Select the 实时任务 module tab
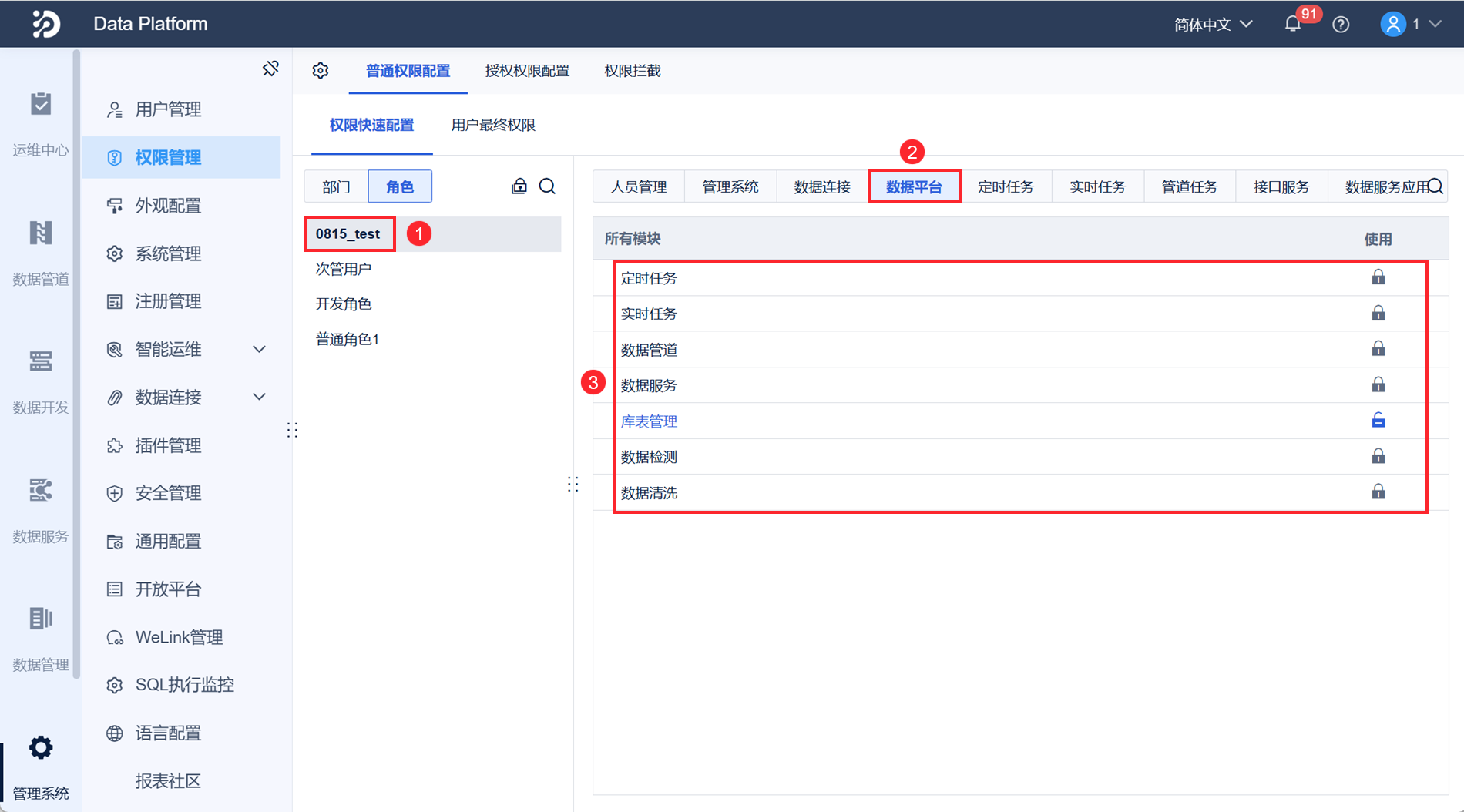The width and height of the screenshot is (1464, 812). coord(1097,186)
